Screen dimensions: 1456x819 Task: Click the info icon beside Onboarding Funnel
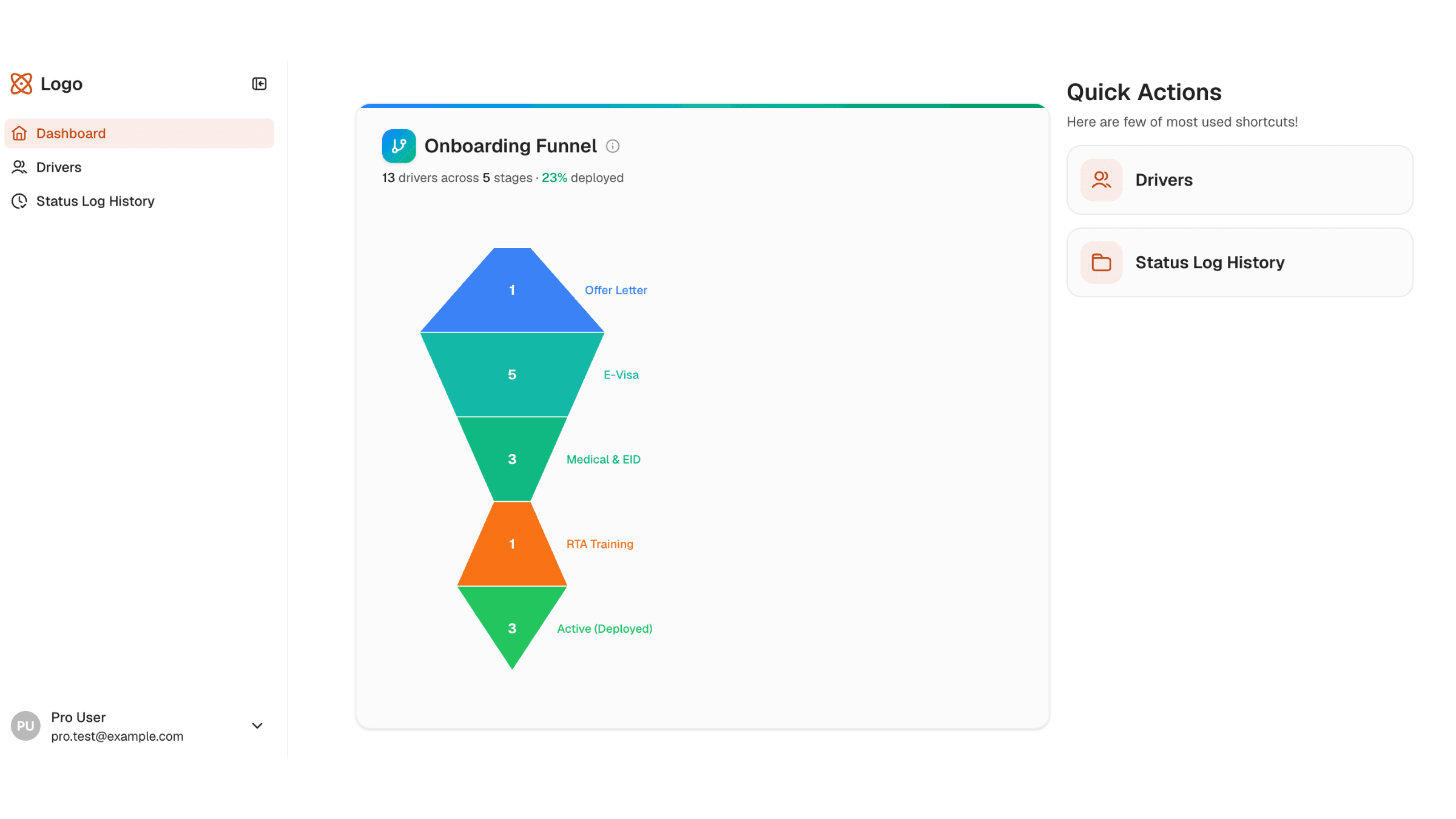pyautogui.click(x=613, y=146)
